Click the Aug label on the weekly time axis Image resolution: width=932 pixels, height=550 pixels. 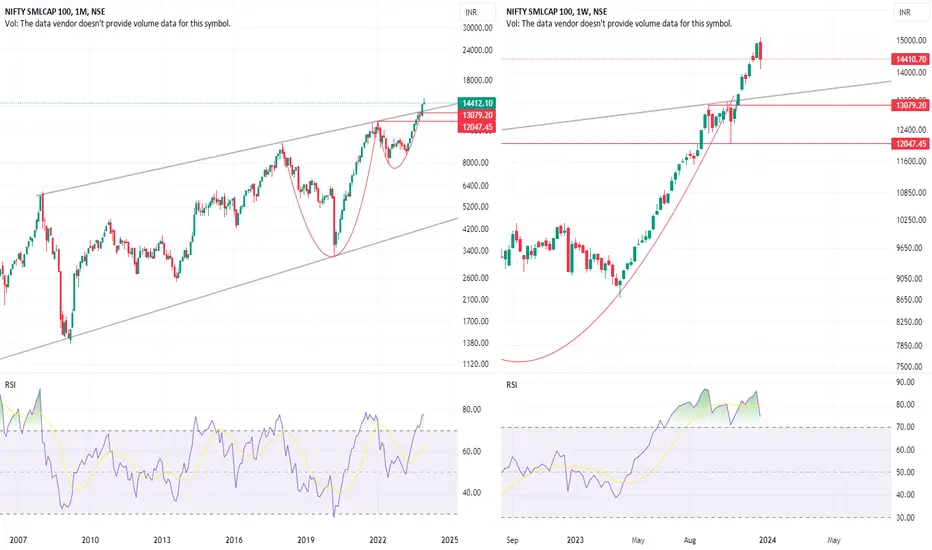[x=689, y=540]
